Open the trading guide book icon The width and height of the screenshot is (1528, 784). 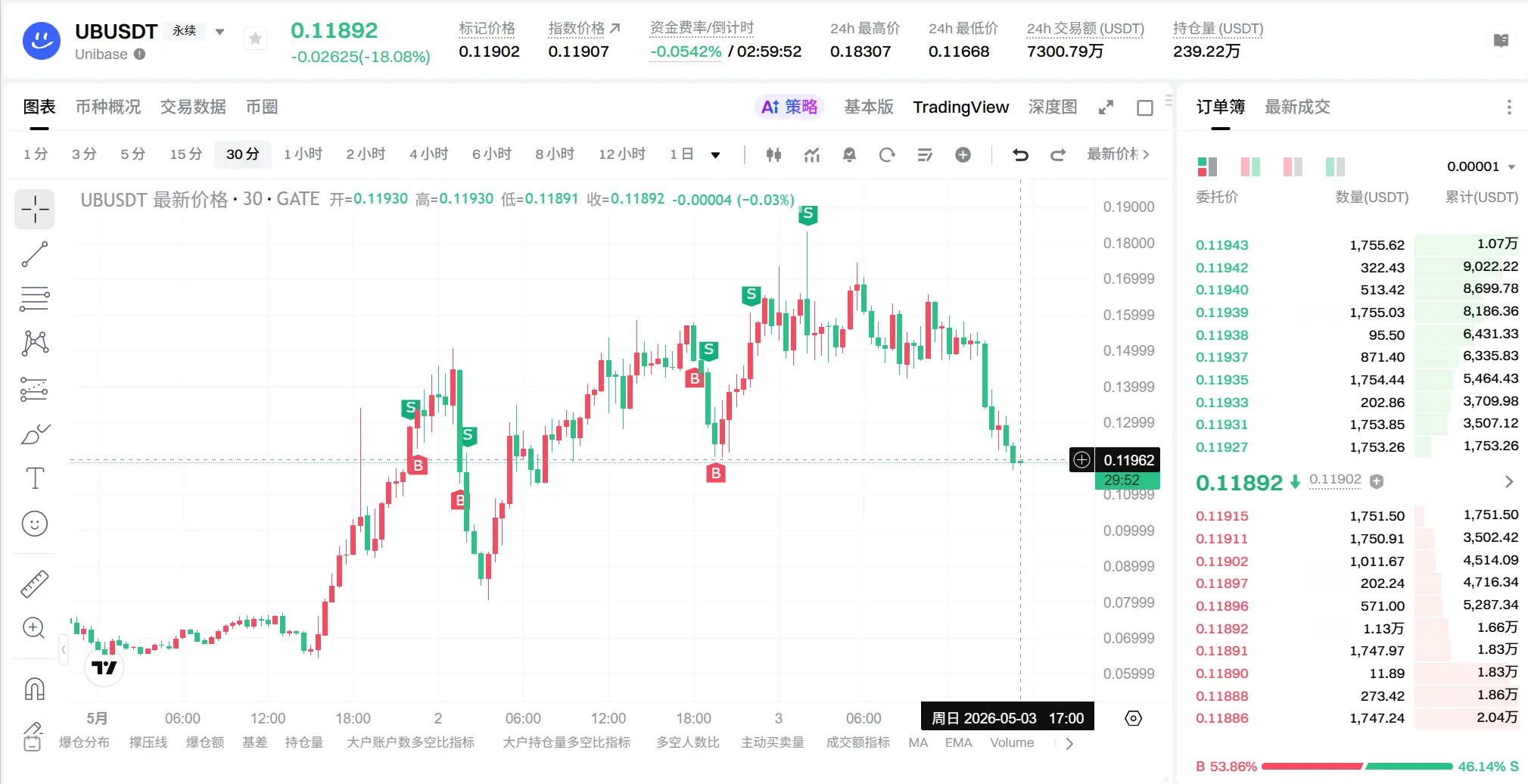1501,40
